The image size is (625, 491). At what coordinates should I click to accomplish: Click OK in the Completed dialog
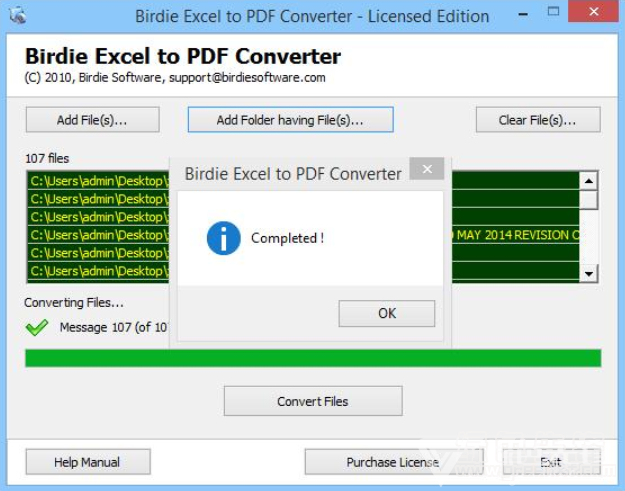(387, 313)
